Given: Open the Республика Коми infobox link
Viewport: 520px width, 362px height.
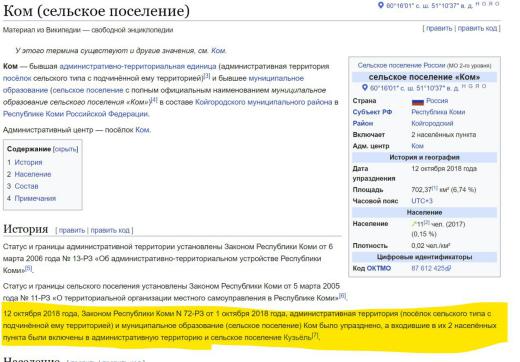Looking at the screenshot, I should pyautogui.click(x=438, y=112).
